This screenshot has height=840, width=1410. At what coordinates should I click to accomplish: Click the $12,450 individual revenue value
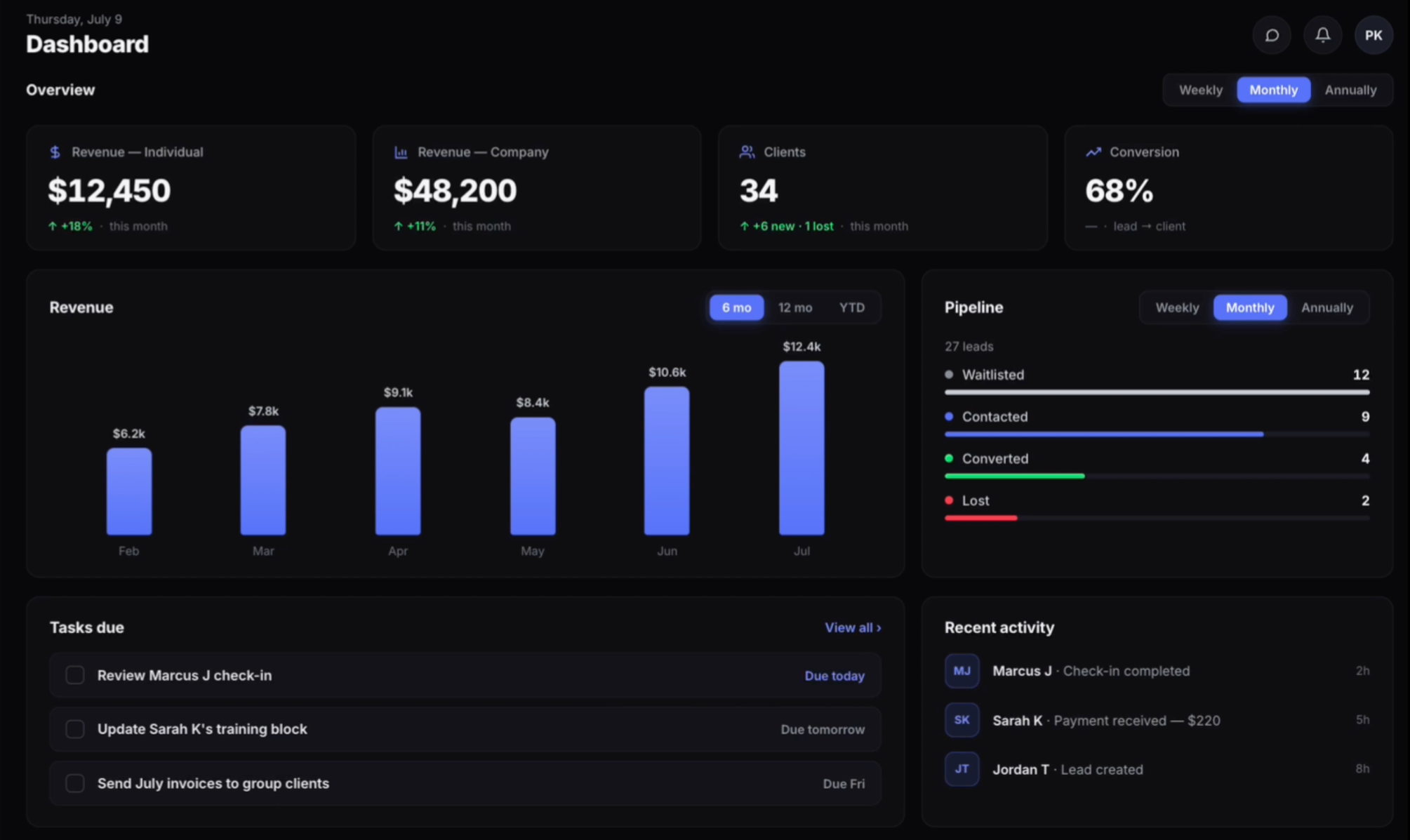[109, 191]
